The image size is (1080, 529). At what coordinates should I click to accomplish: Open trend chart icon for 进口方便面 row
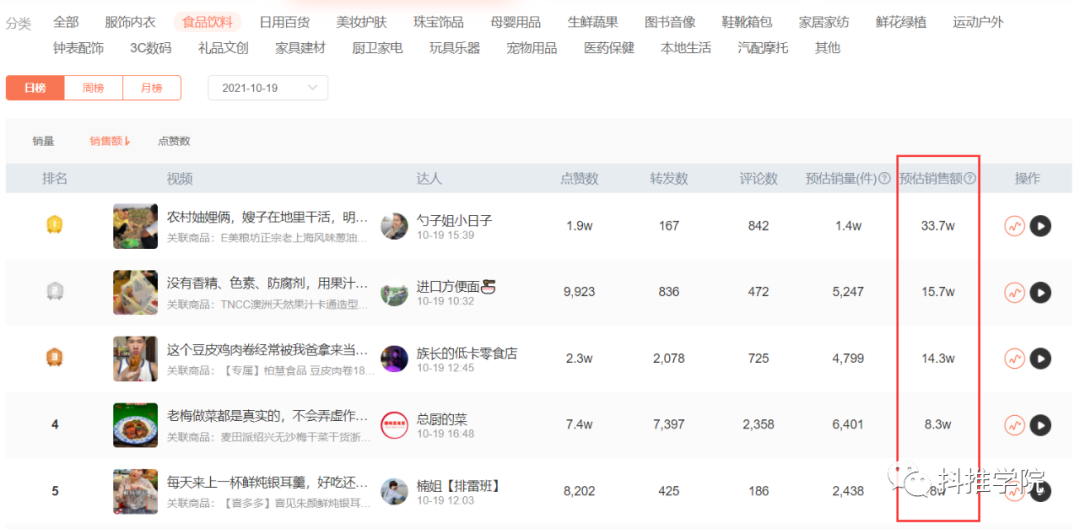(x=1015, y=293)
